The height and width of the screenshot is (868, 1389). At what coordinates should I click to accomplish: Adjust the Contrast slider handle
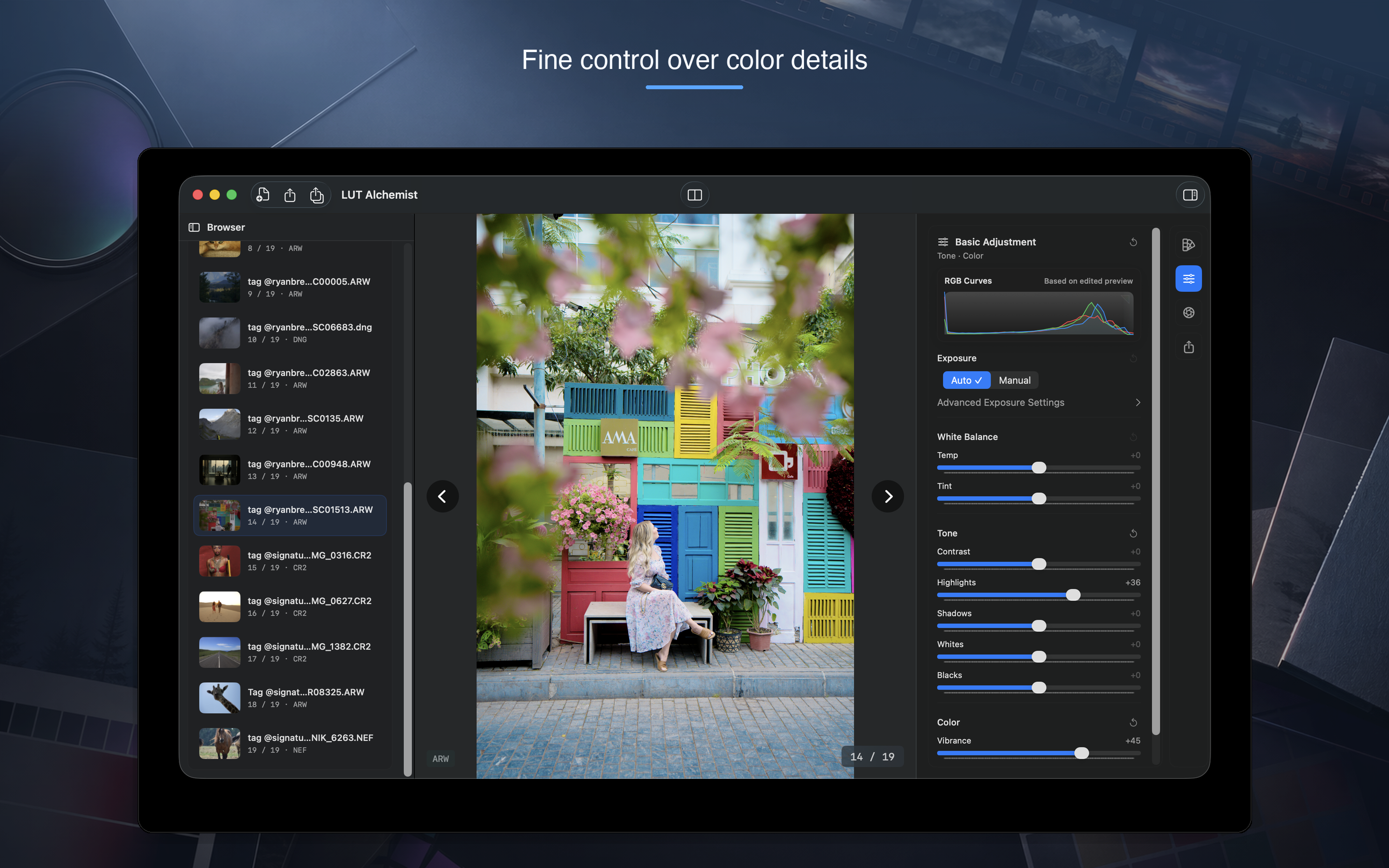click(1038, 564)
